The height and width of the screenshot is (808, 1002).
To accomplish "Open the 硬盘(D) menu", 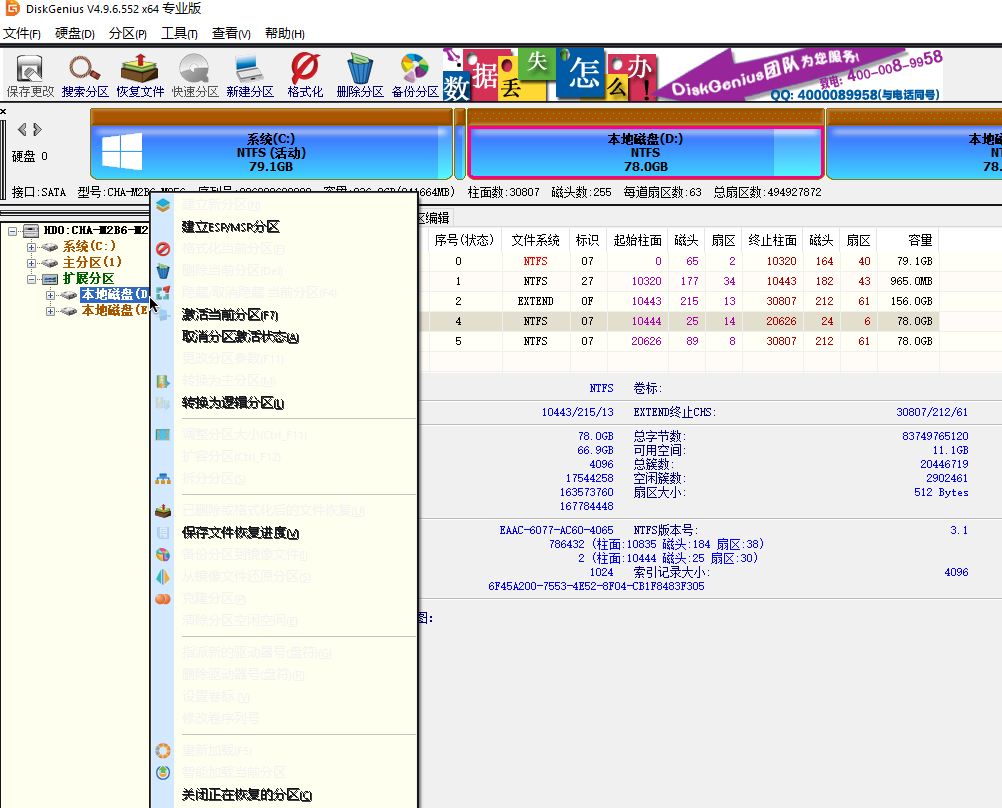I will tap(75, 33).
